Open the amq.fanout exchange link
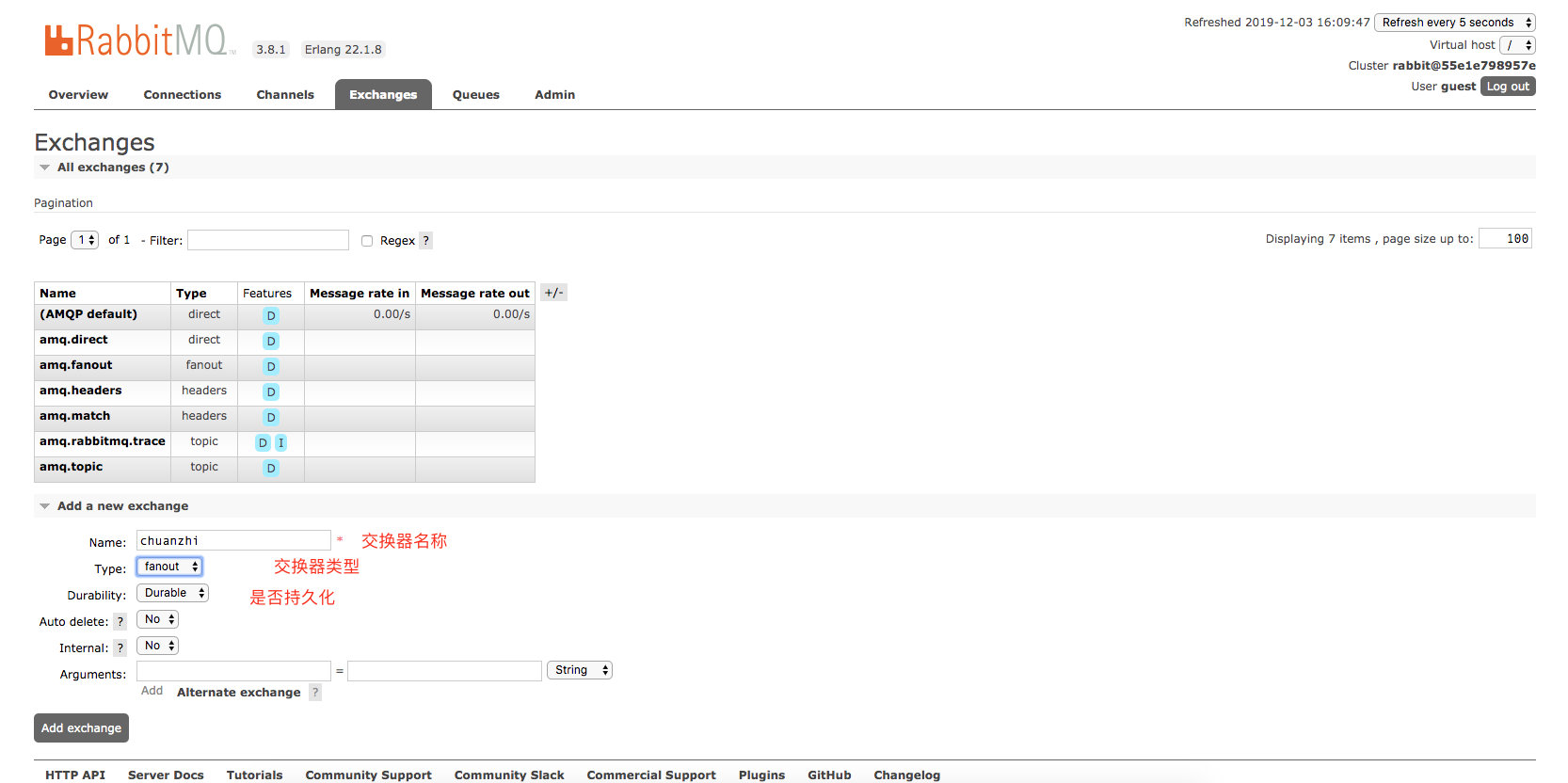This screenshot has height=783, width=1568. pos(75,365)
